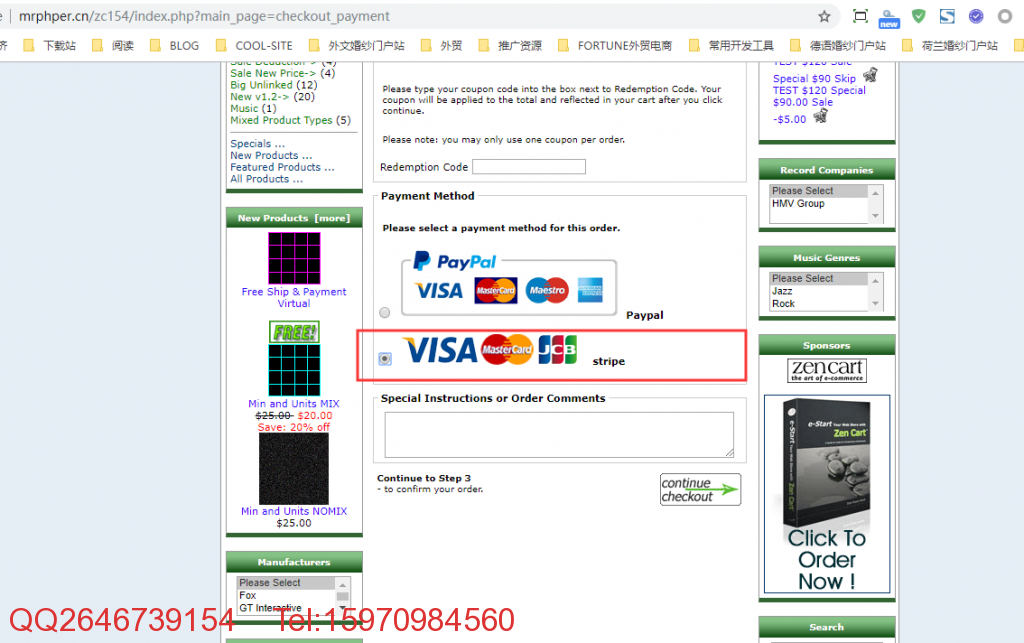Focus the Redemption Code input field

pos(529,167)
